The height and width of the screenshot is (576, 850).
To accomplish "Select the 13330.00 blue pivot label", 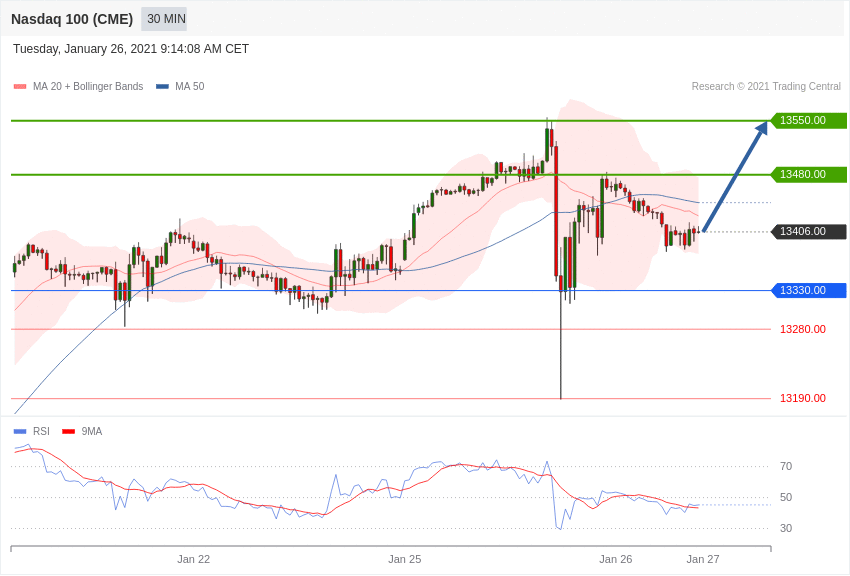I will (x=808, y=290).
